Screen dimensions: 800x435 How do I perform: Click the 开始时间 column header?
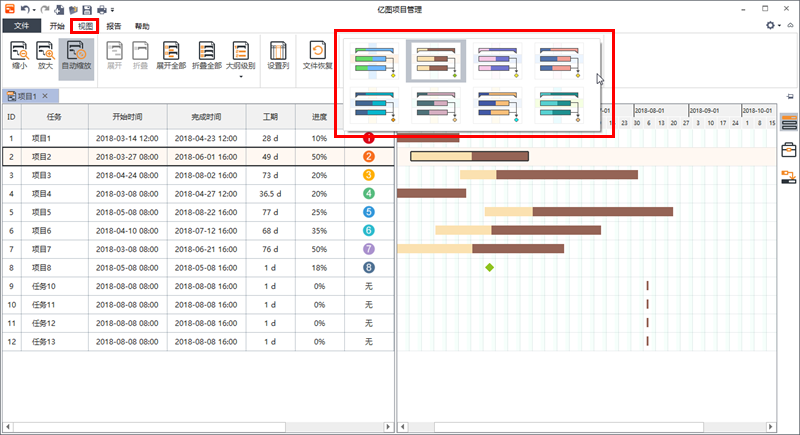coord(128,117)
